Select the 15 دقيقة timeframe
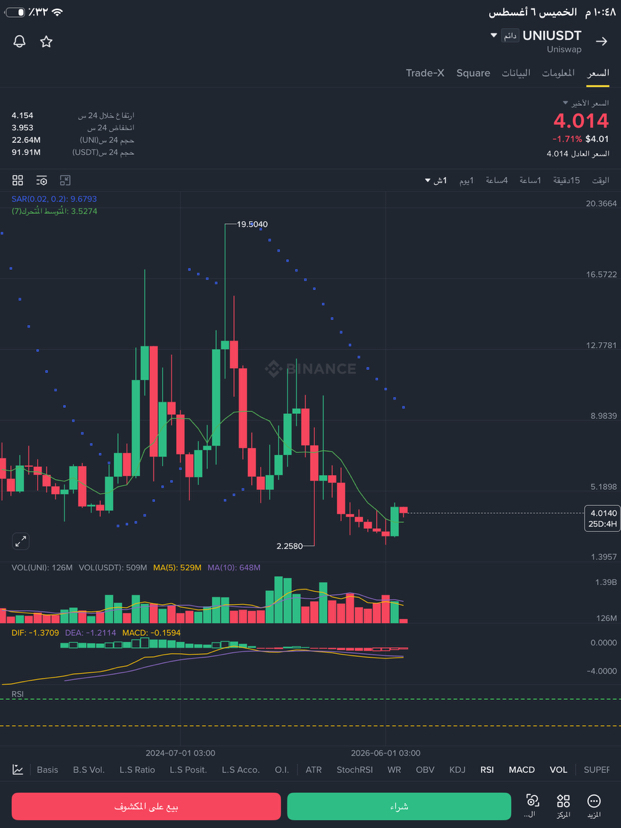Screen dimensions: 621x828 (x=567, y=181)
